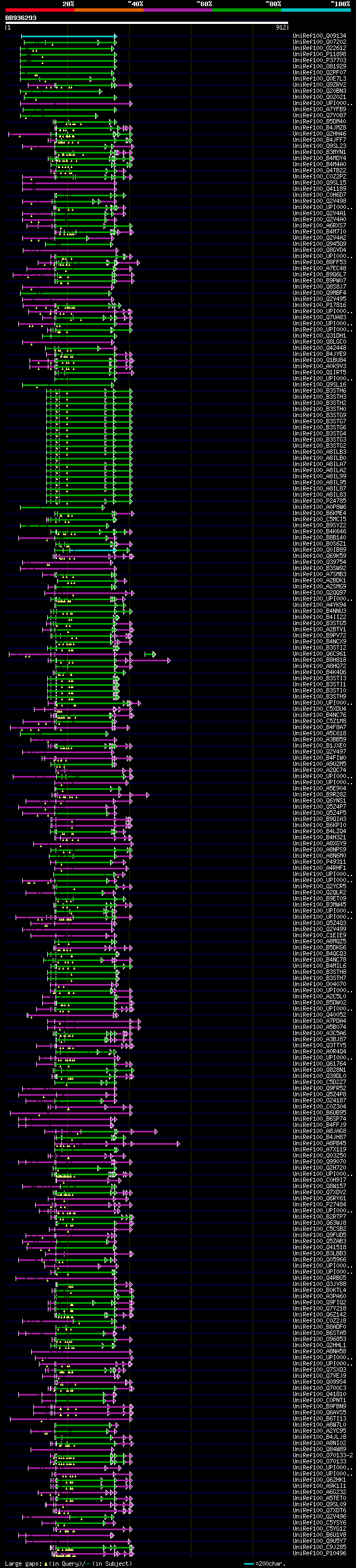Click the green ~80% identity legend bar
The image size is (356, 1568).
(x=247, y=10)
